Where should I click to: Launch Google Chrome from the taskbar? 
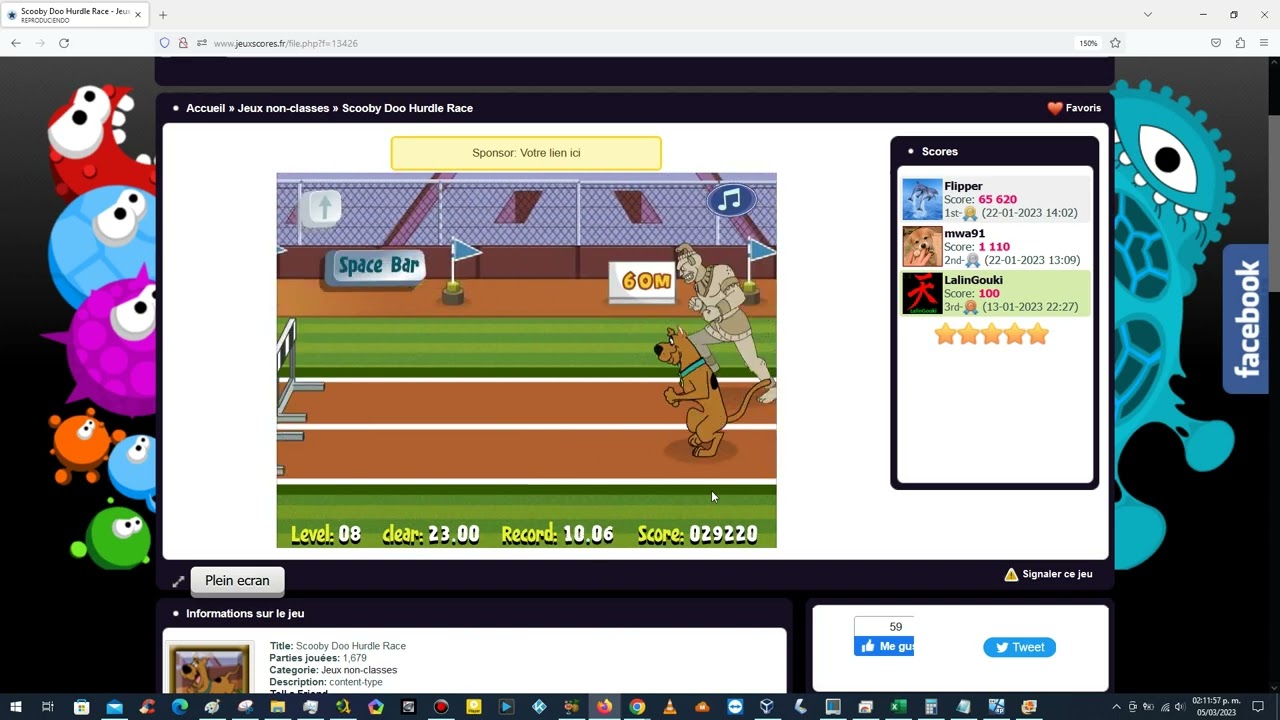pyautogui.click(x=637, y=707)
